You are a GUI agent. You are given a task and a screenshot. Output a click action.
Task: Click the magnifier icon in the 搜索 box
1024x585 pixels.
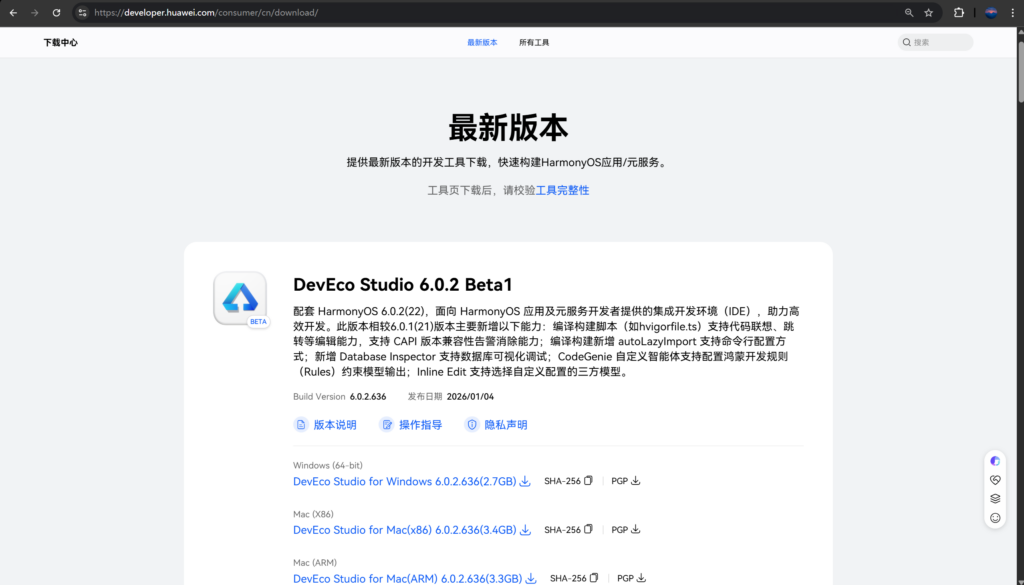(906, 42)
